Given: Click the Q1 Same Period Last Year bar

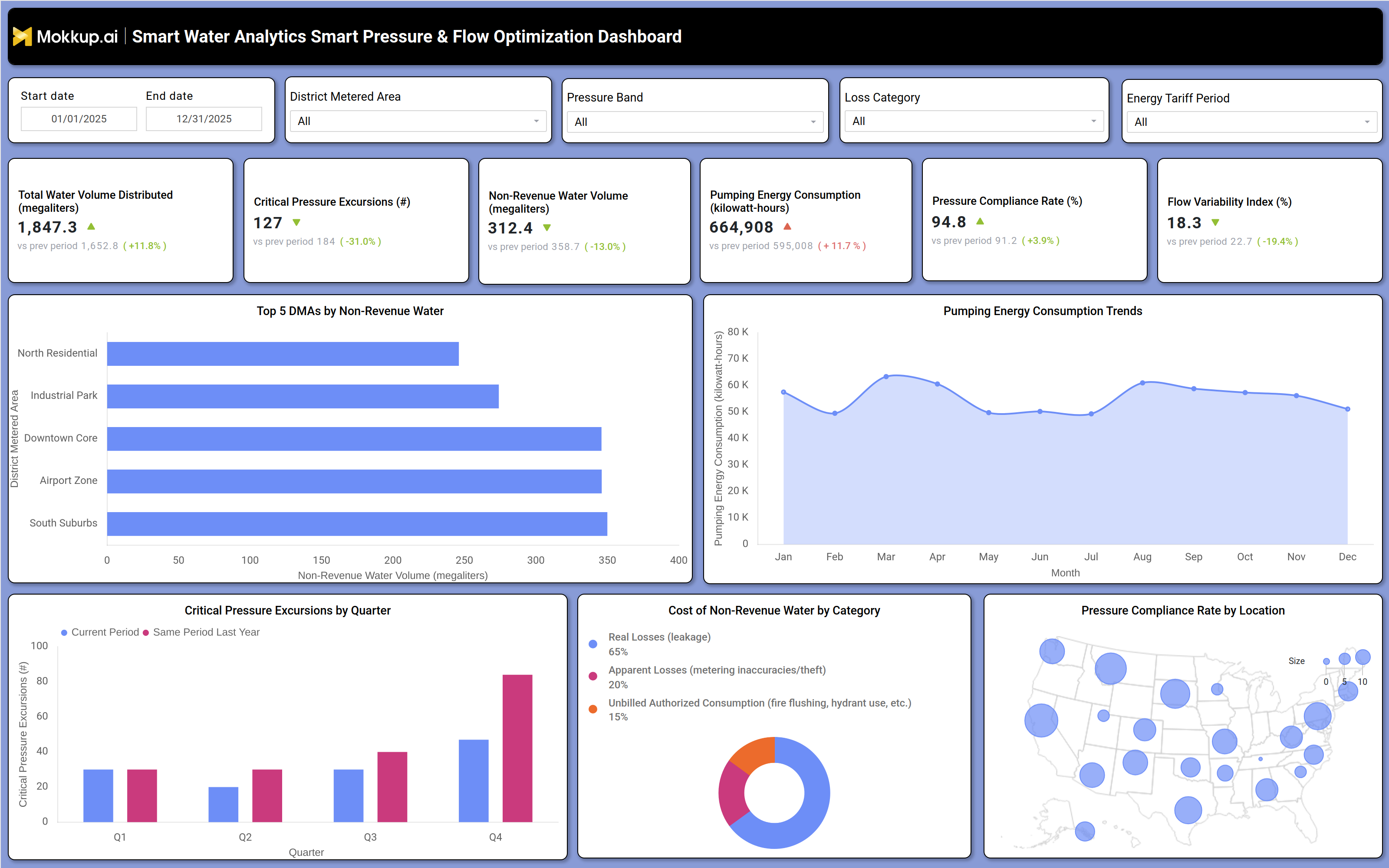Looking at the screenshot, I should (142, 796).
